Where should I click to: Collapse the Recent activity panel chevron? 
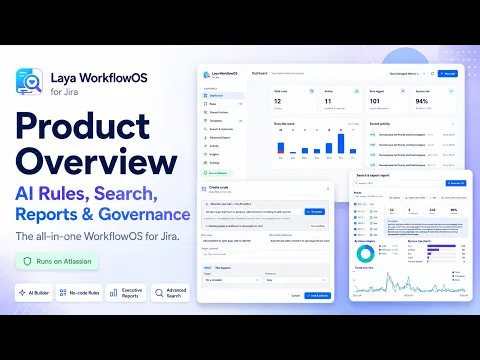coord(453,124)
